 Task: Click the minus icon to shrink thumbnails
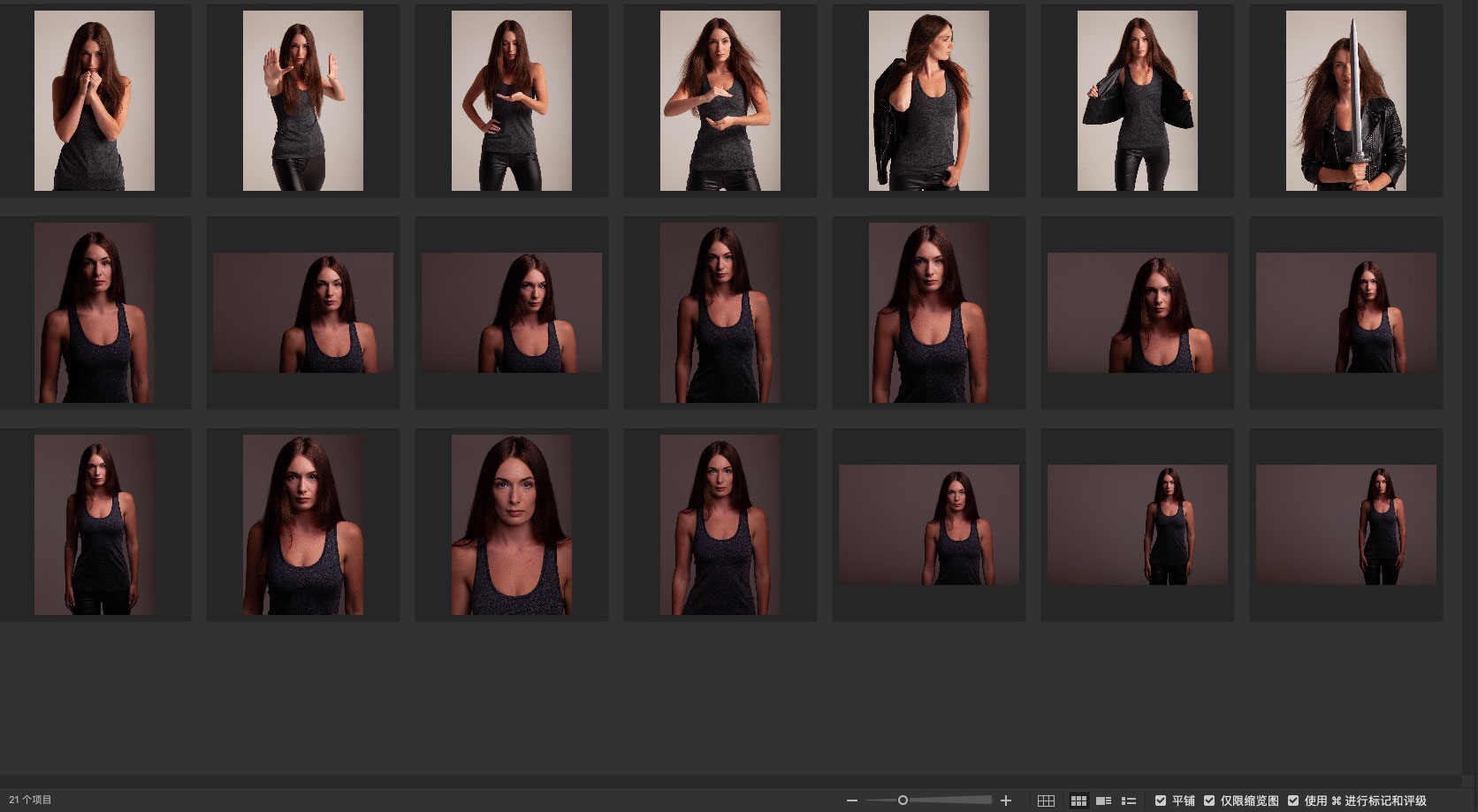click(852, 801)
